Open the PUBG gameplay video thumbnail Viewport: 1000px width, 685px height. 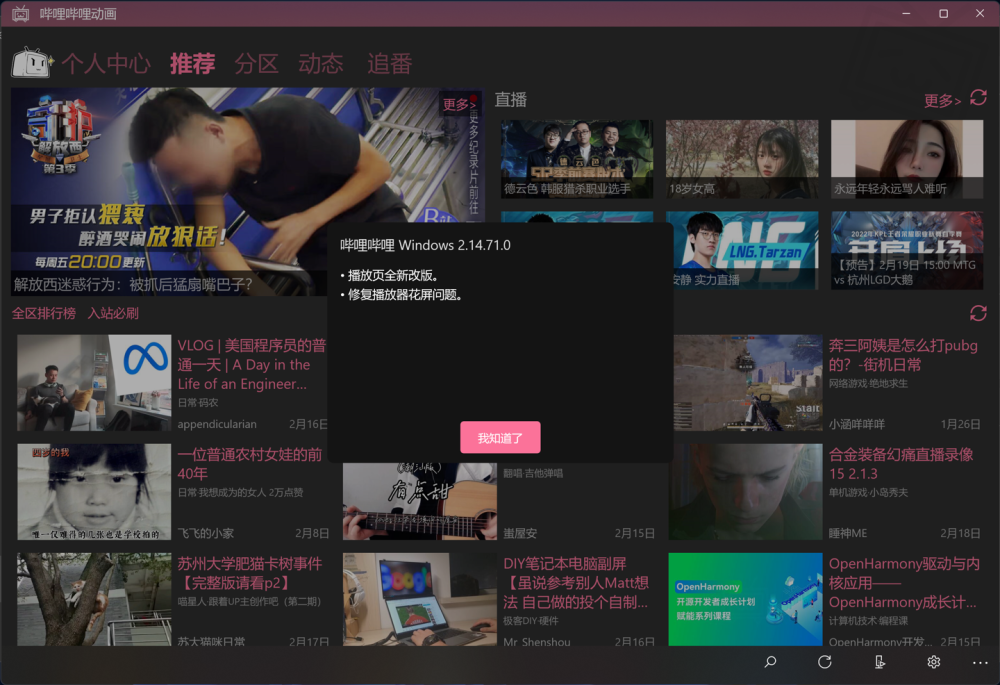[x=748, y=383]
